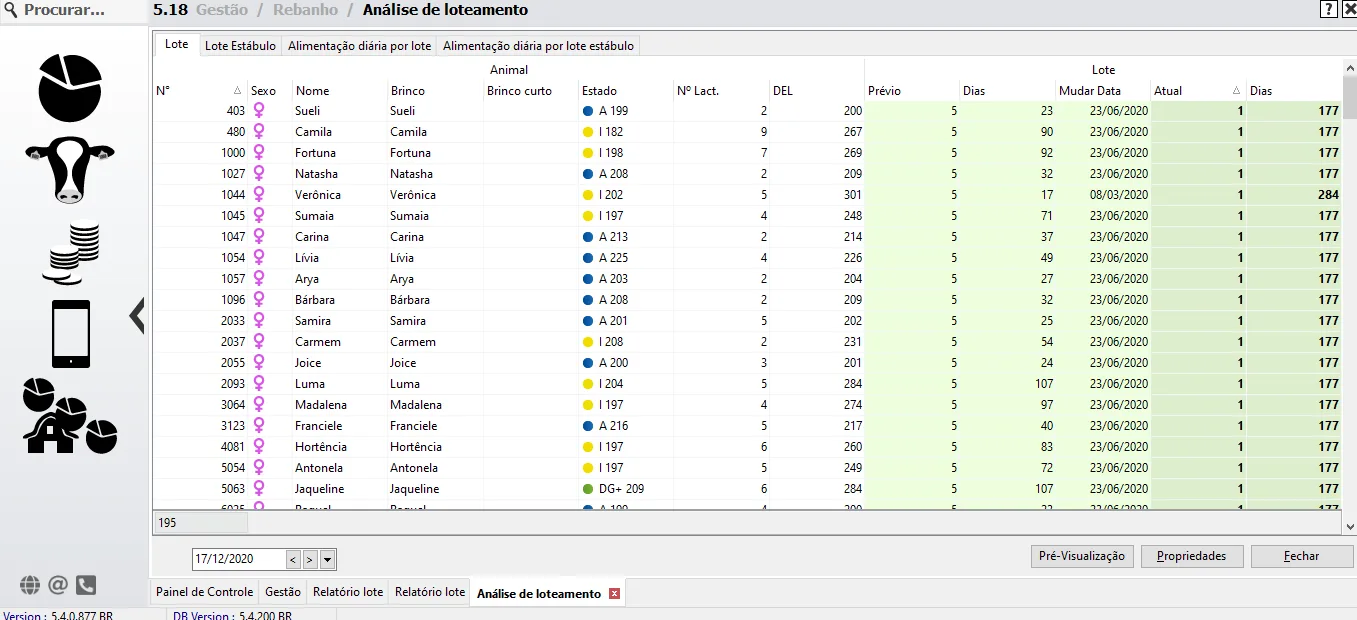Click the search magnifier icon
The width and height of the screenshot is (1357, 620).
pos(11,10)
